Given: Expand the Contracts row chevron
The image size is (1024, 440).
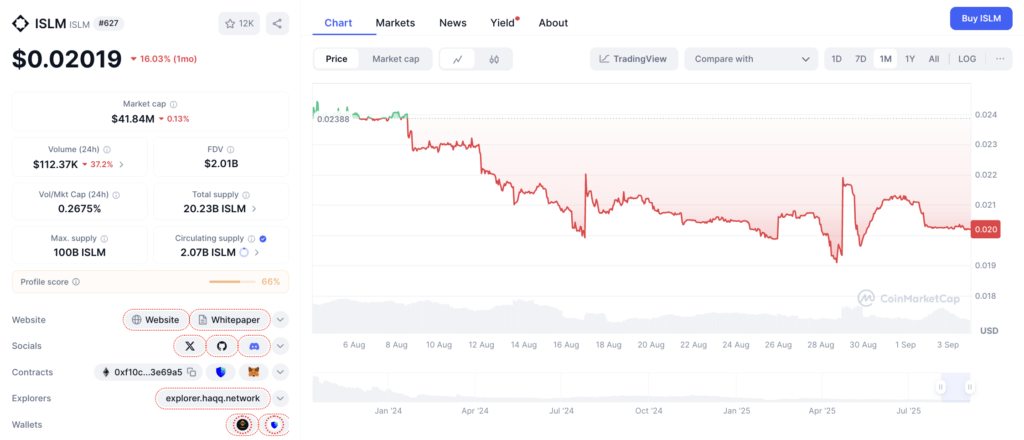Looking at the screenshot, I should (280, 372).
